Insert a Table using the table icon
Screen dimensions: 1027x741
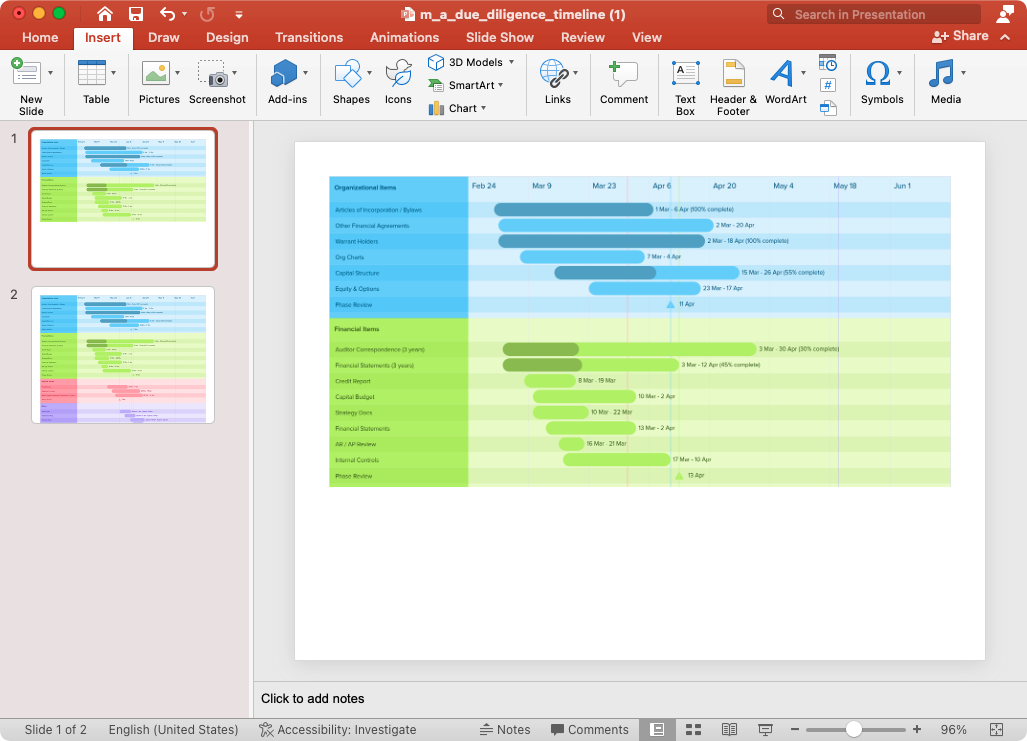[x=92, y=72]
